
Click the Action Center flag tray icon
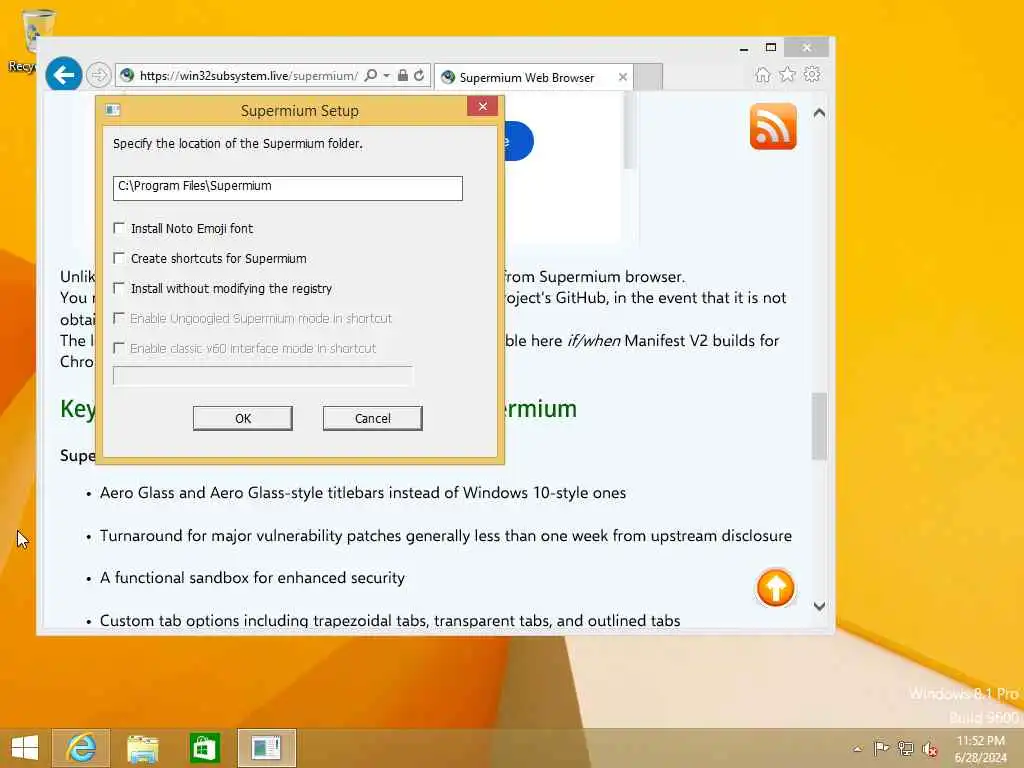coord(882,748)
